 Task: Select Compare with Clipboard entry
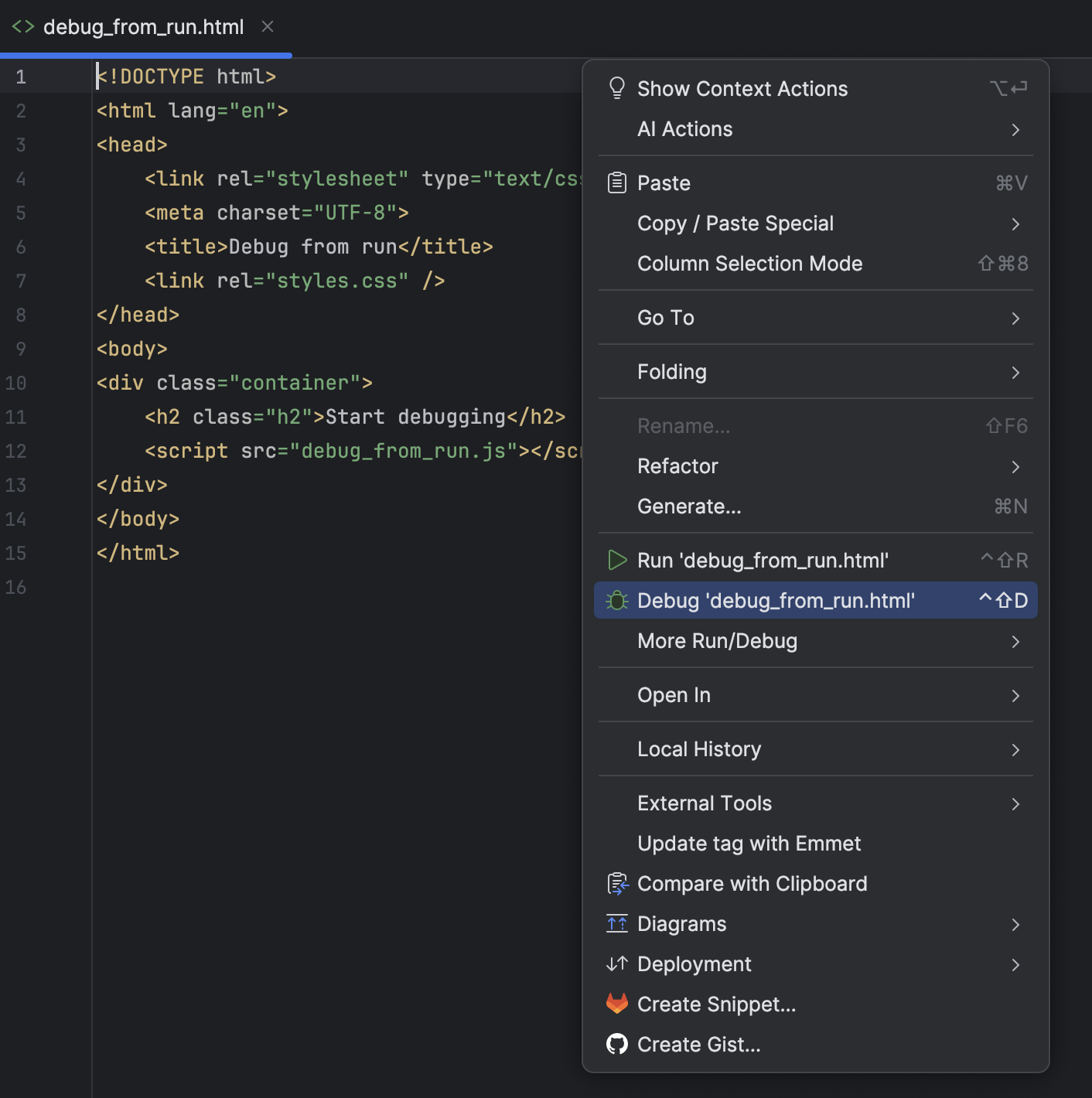point(815,884)
